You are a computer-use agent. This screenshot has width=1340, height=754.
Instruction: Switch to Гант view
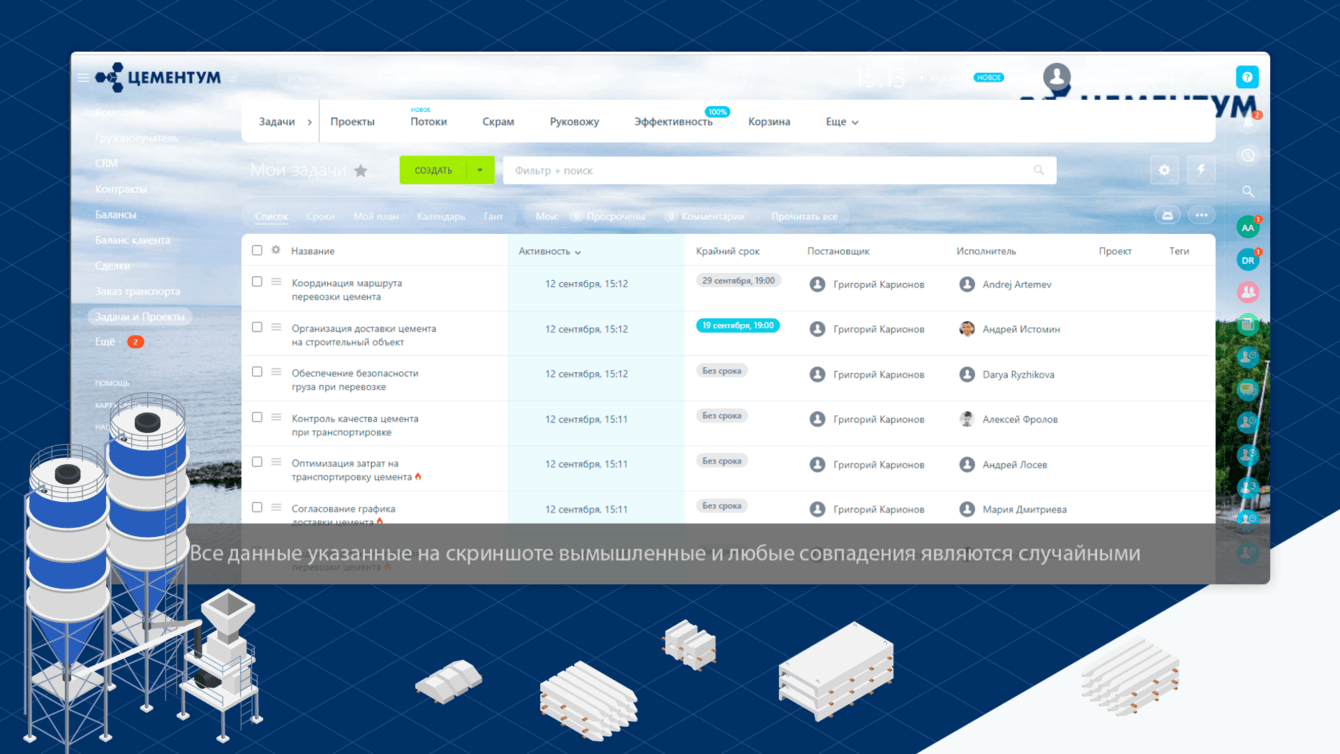(493, 216)
